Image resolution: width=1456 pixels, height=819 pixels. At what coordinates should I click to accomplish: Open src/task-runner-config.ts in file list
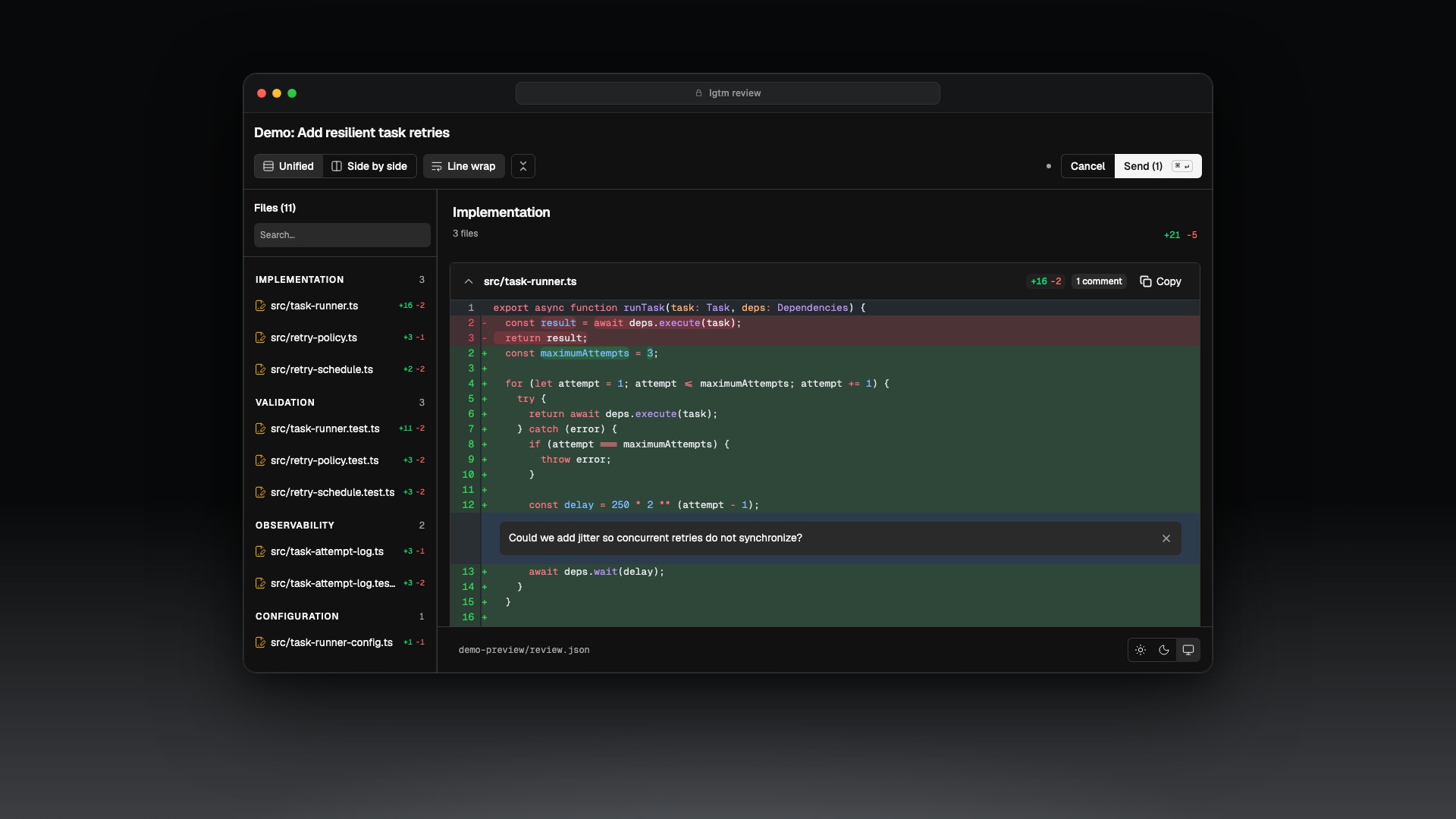tap(340, 642)
